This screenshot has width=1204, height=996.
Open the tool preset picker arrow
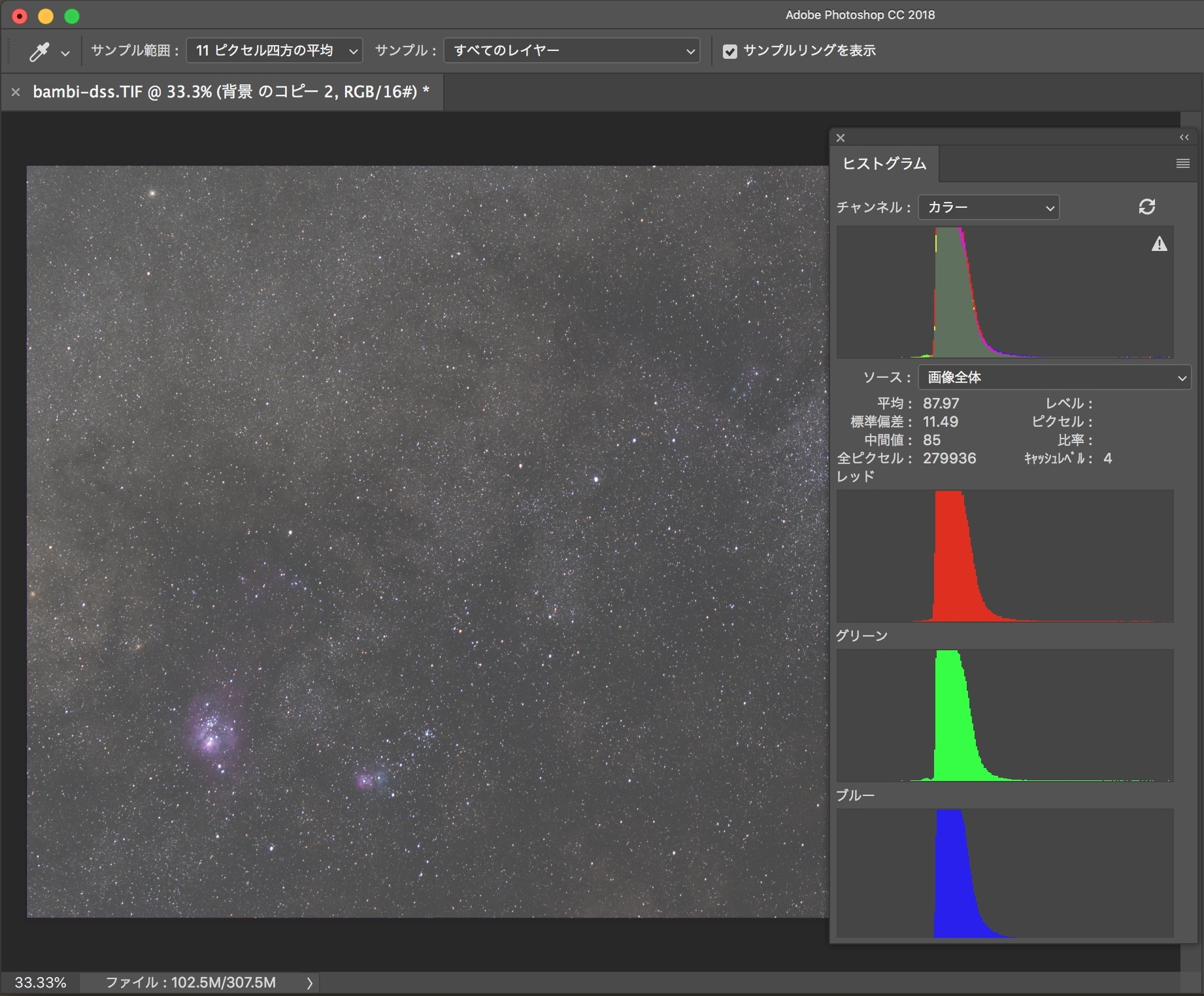pyautogui.click(x=65, y=52)
